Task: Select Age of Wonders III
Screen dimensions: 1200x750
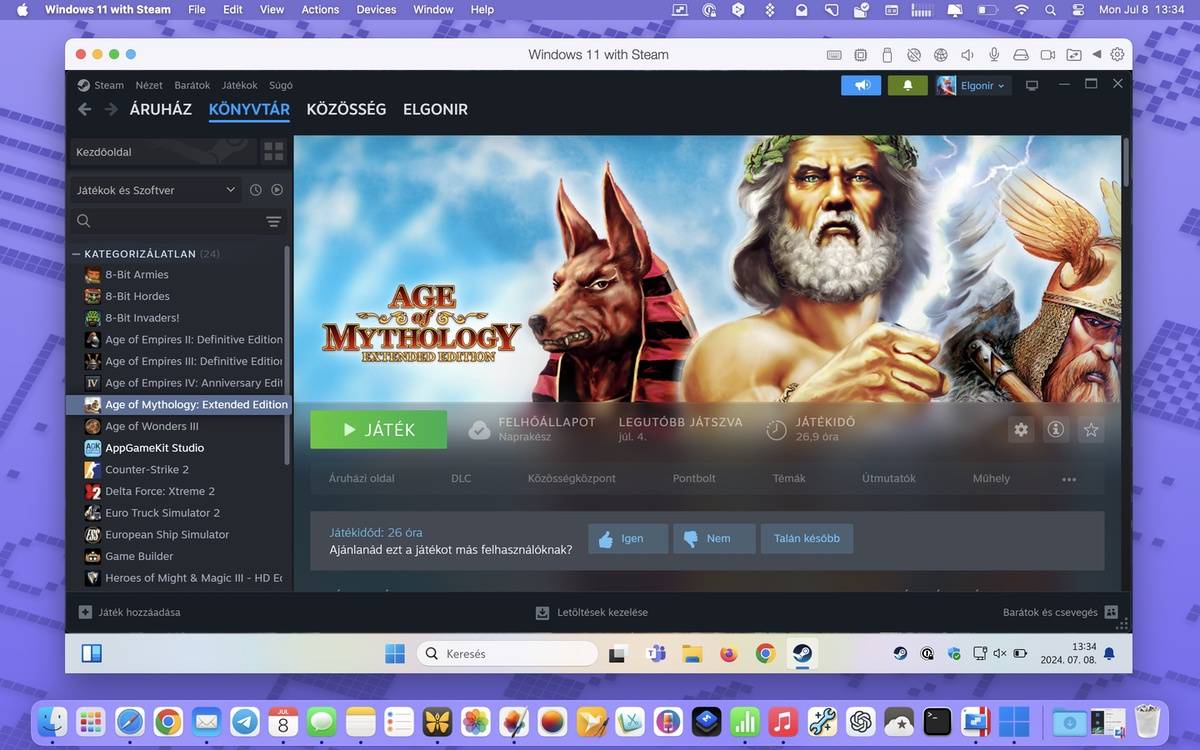Action: click(152, 426)
